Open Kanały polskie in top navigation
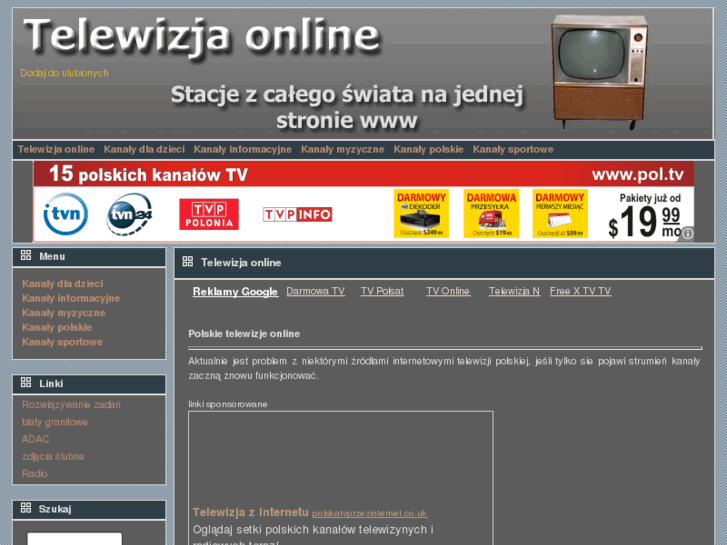This screenshot has width=727, height=545. click(x=428, y=149)
